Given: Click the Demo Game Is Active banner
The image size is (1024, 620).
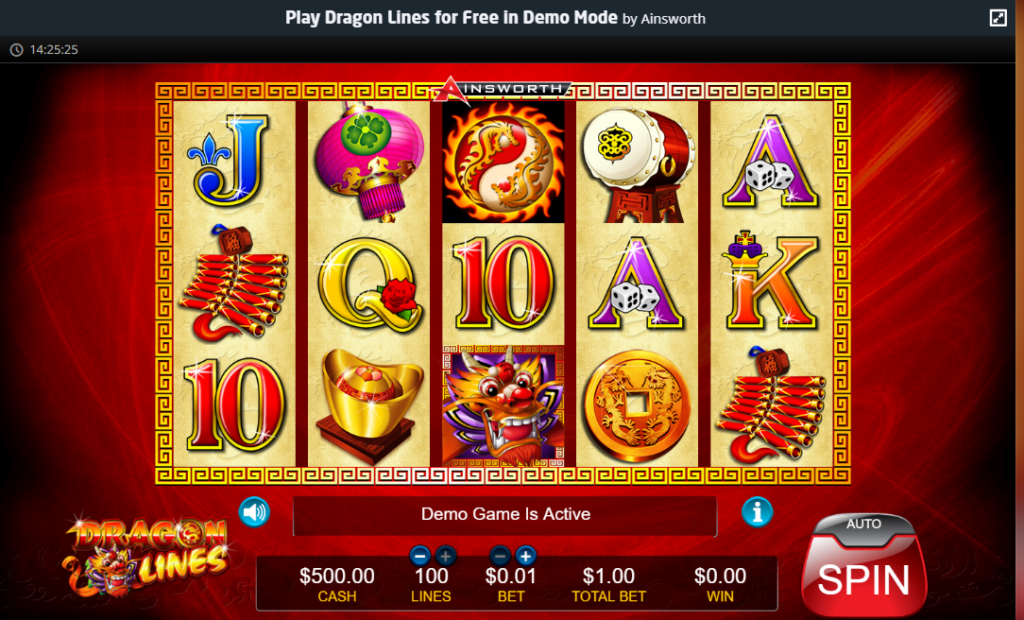Looking at the screenshot, I should pos(505,515).
